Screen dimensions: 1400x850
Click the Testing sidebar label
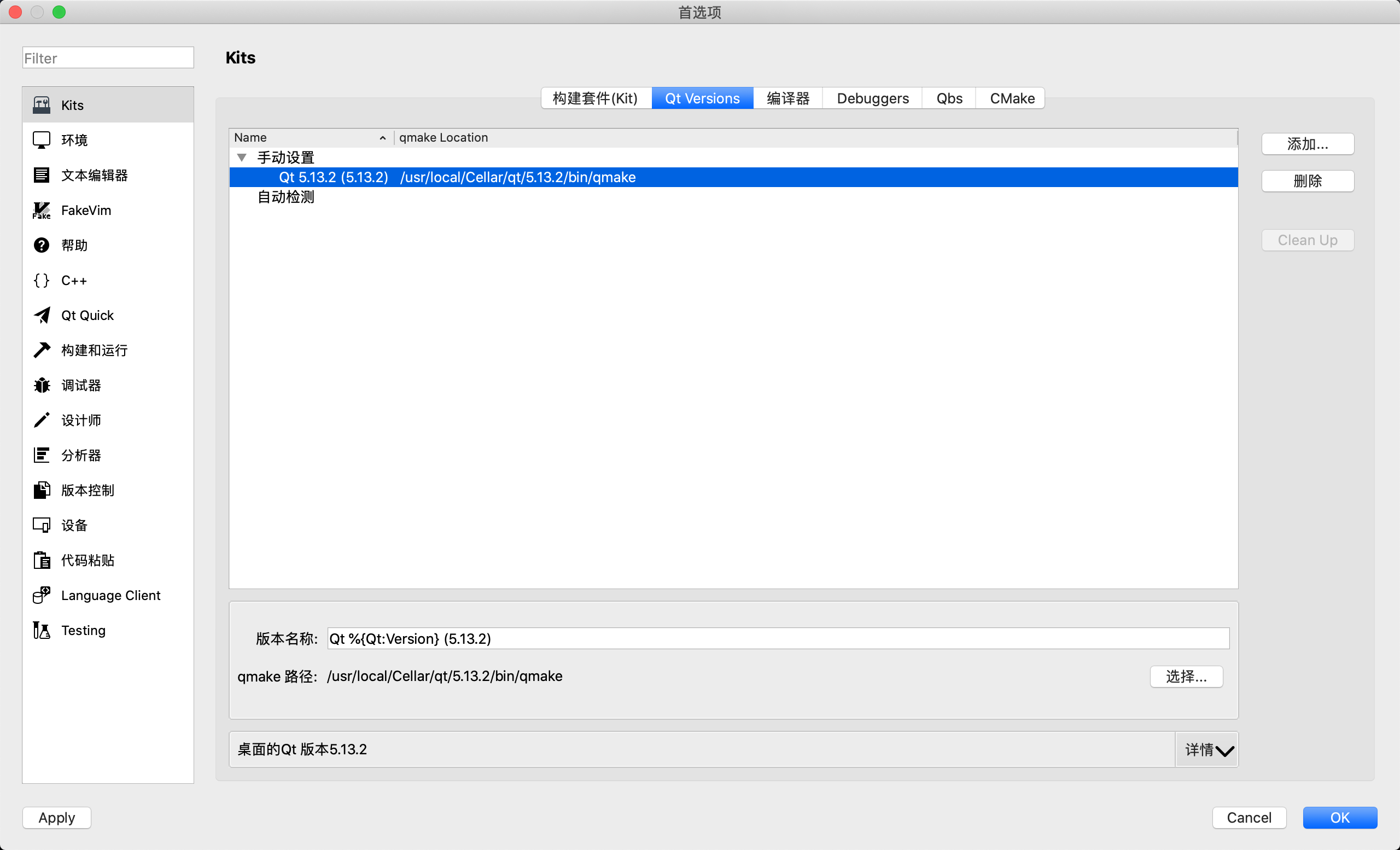pyautogui.click(x=84, y=631)
